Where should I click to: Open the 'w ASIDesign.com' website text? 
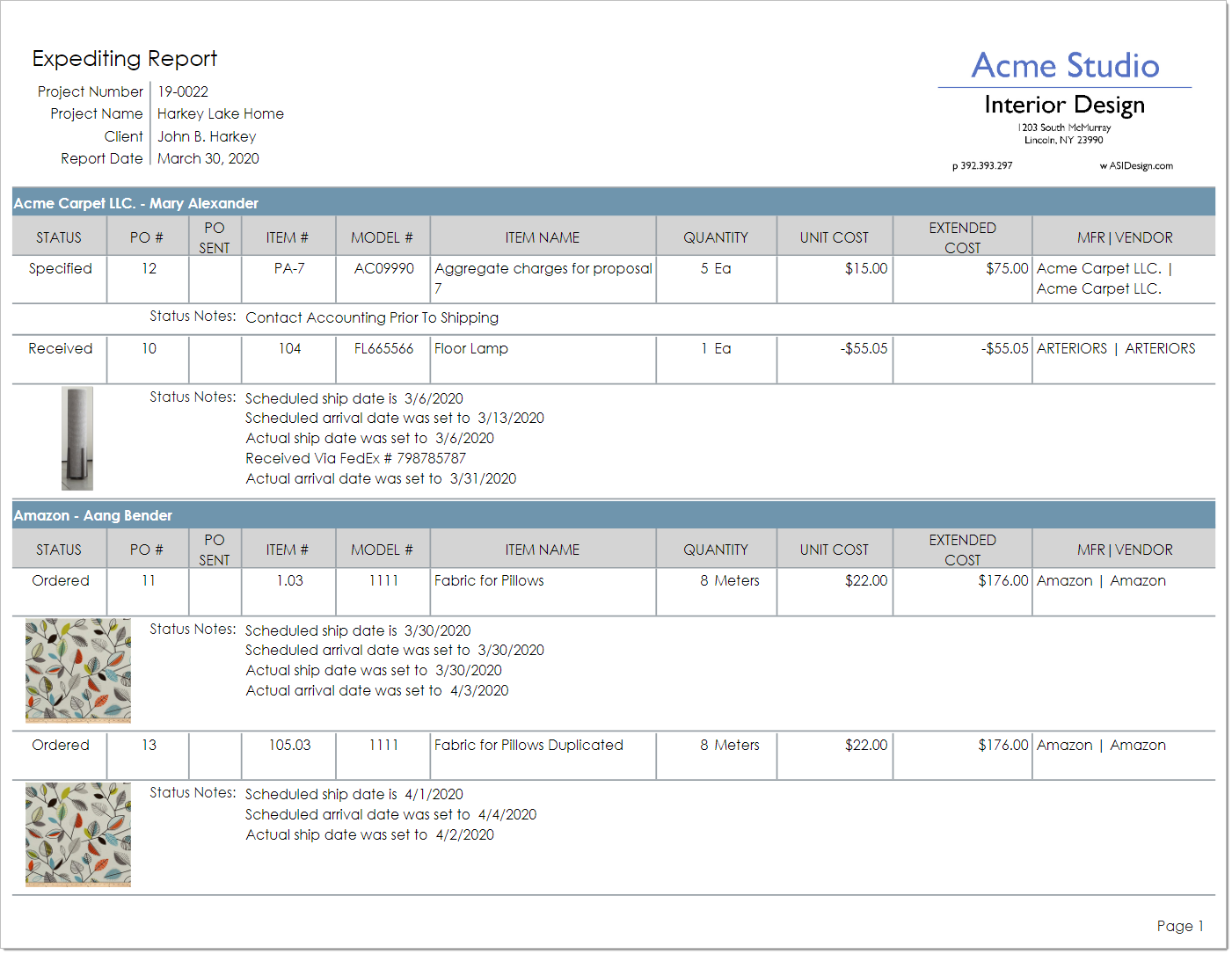tap(1136, 165)
